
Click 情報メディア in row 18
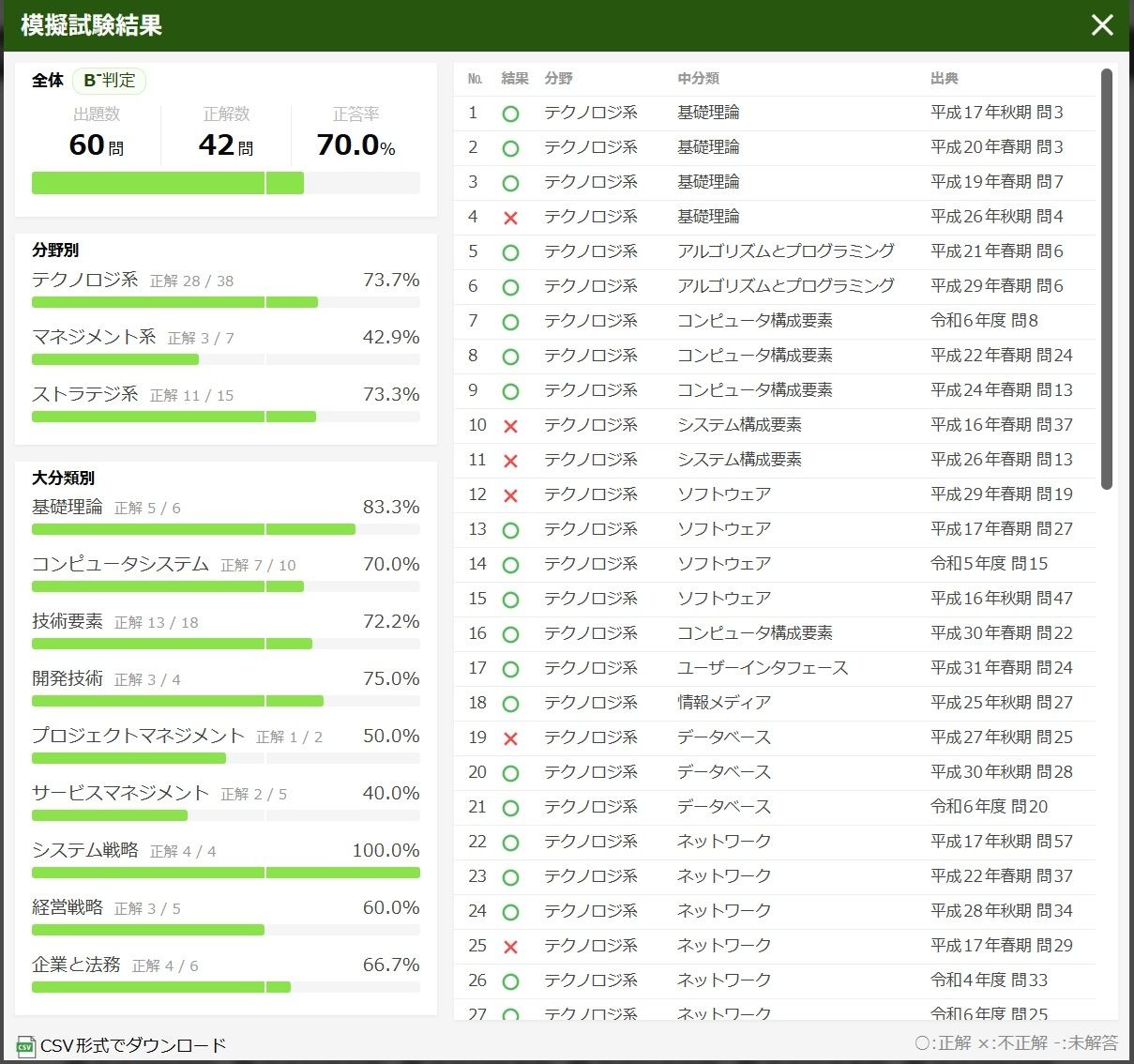[x=724, y=703]
